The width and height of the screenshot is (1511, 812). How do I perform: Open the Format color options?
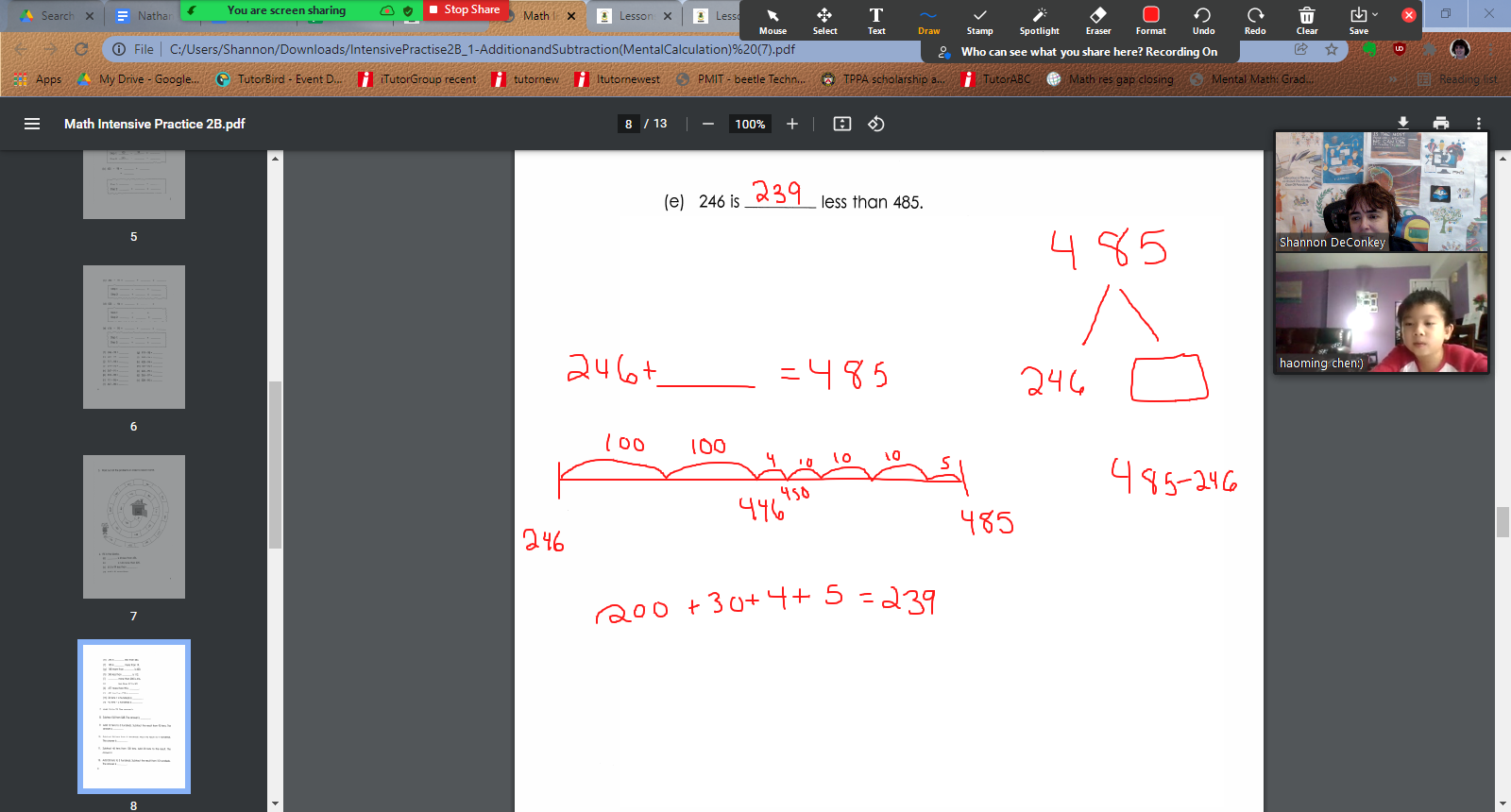click(x=1150, y=21)
